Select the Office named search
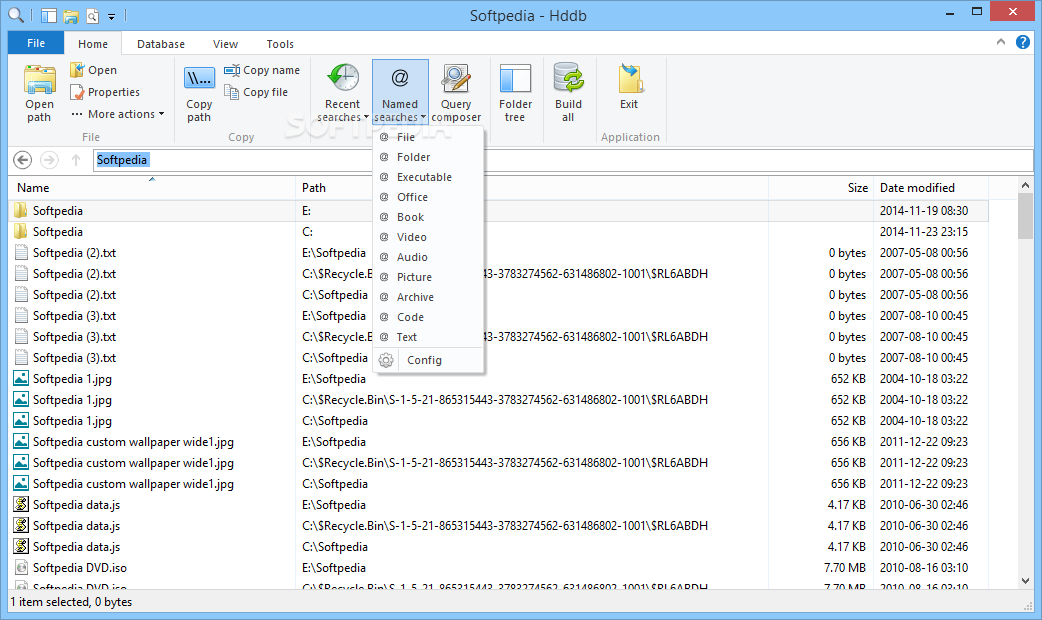 point(429,197)
